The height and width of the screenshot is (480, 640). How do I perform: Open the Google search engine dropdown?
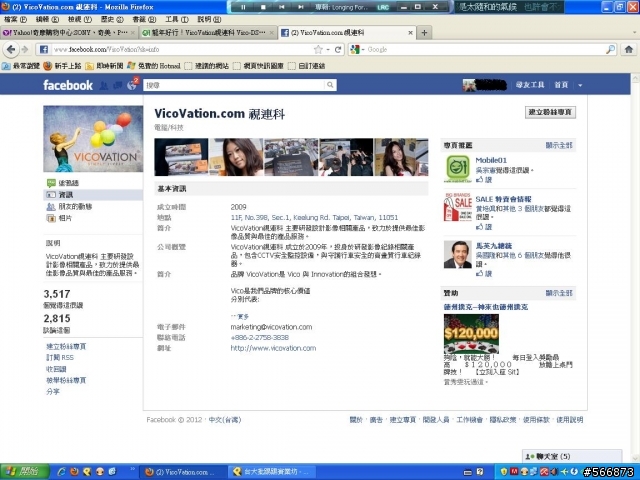pyautogui.click(x=357, y=49)
